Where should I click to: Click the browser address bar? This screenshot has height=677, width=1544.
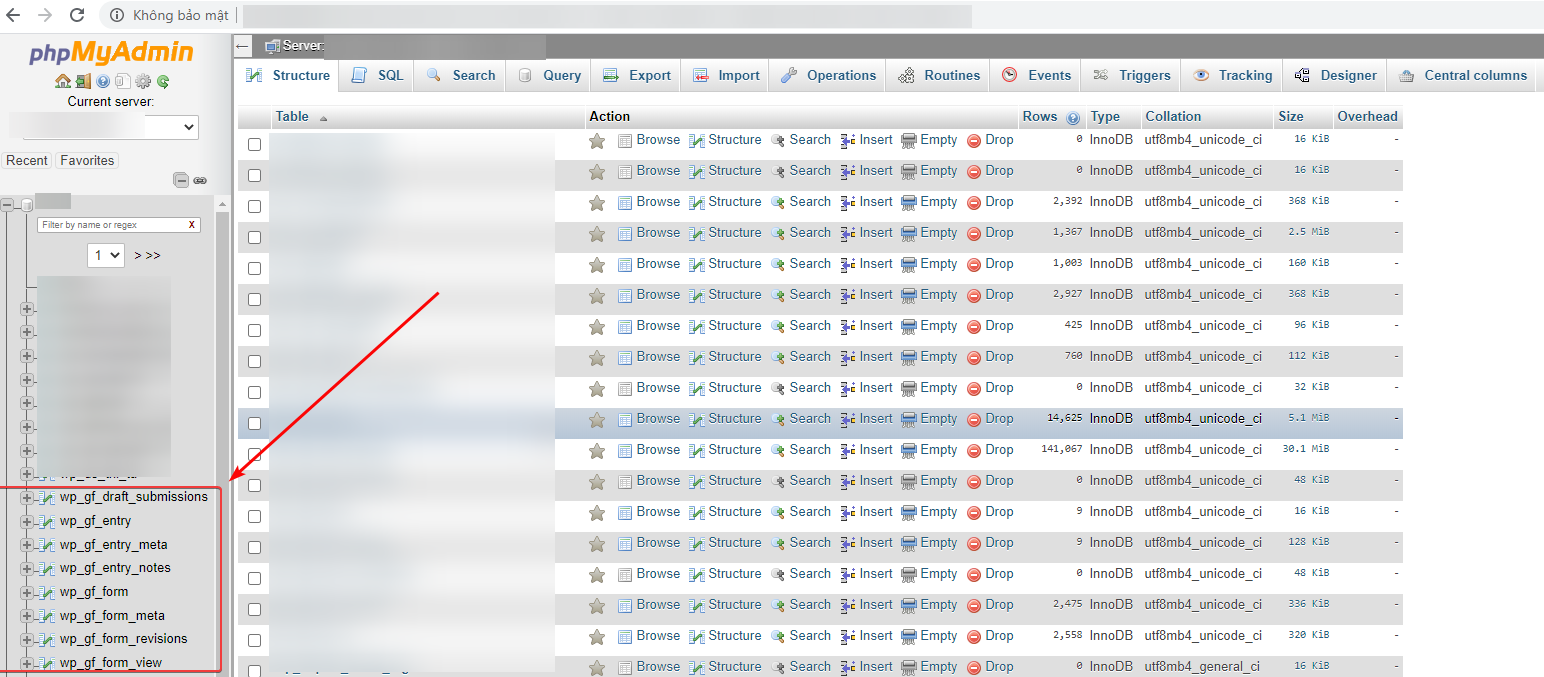(607, 15)
